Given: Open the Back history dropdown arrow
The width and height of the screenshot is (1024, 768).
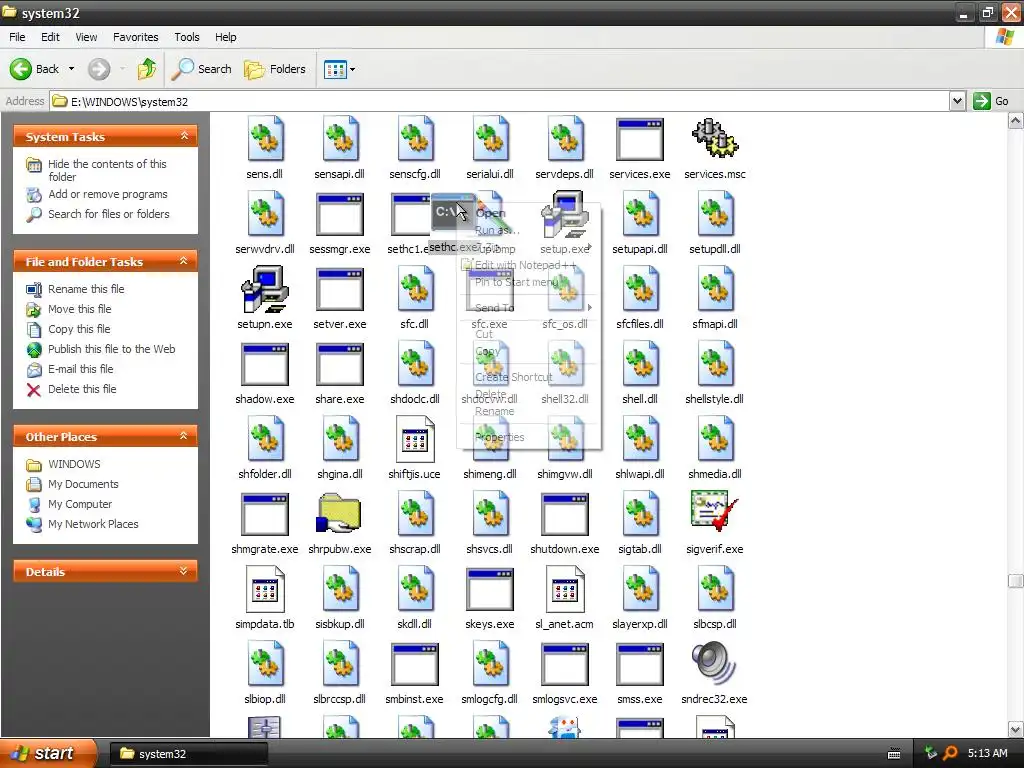Looking at the screenshot, I should [x=71, y=69].
